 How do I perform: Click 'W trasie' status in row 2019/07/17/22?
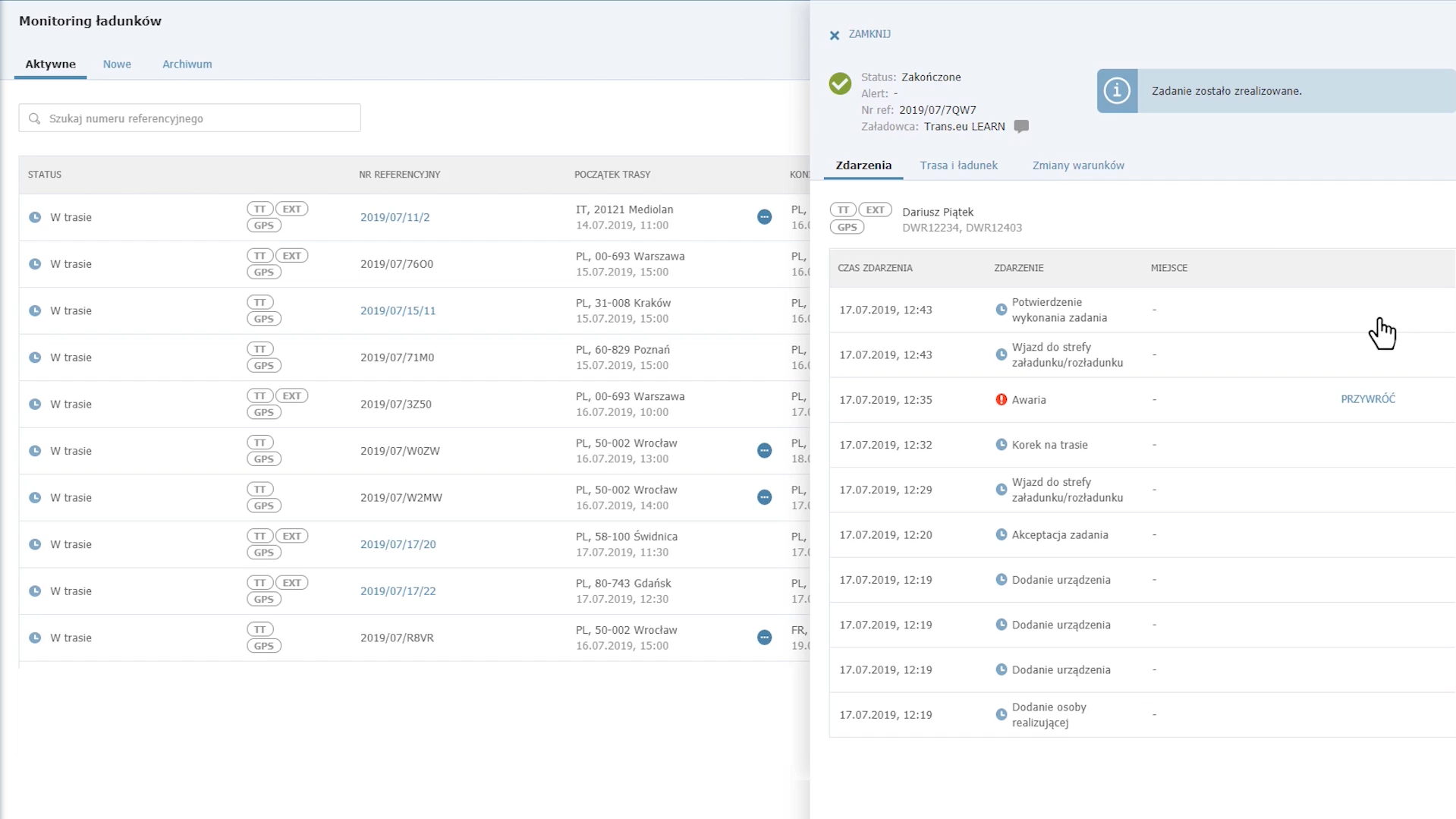point(71,591)
